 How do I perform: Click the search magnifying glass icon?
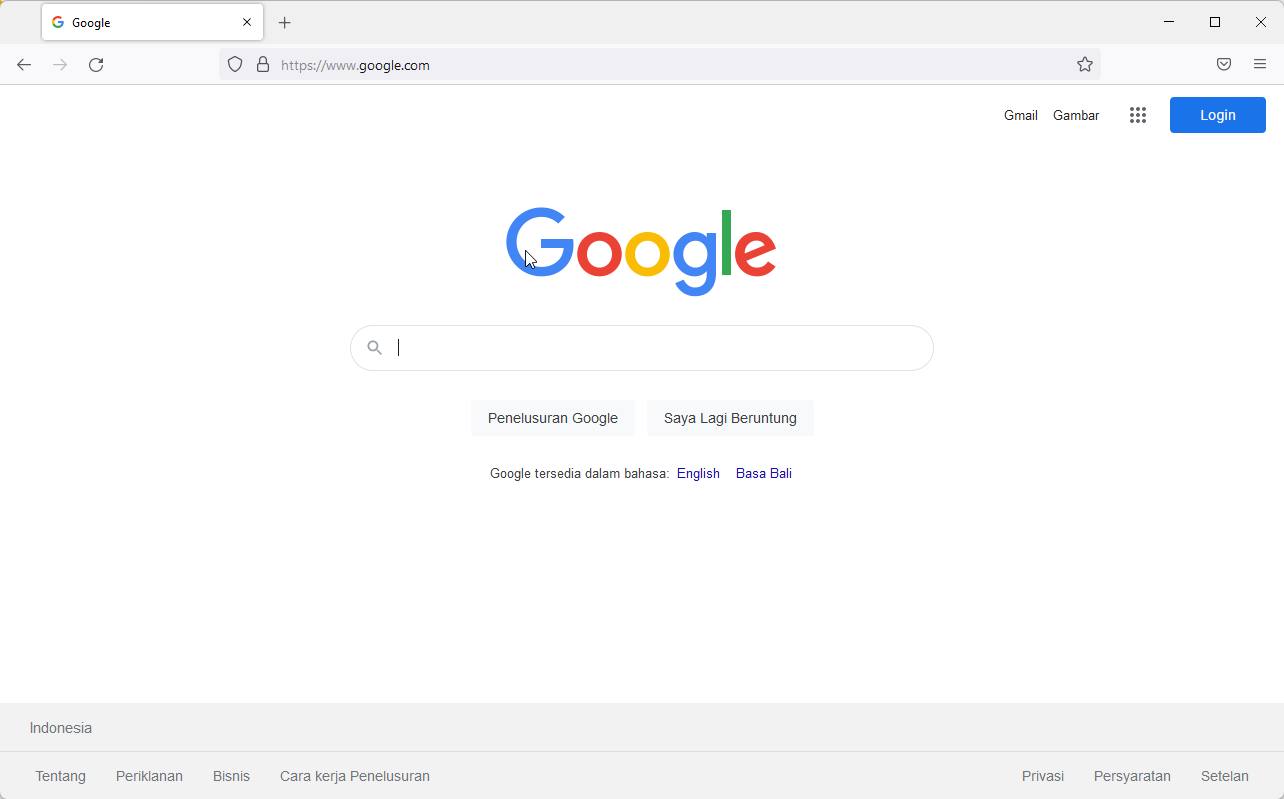(374, 347)
